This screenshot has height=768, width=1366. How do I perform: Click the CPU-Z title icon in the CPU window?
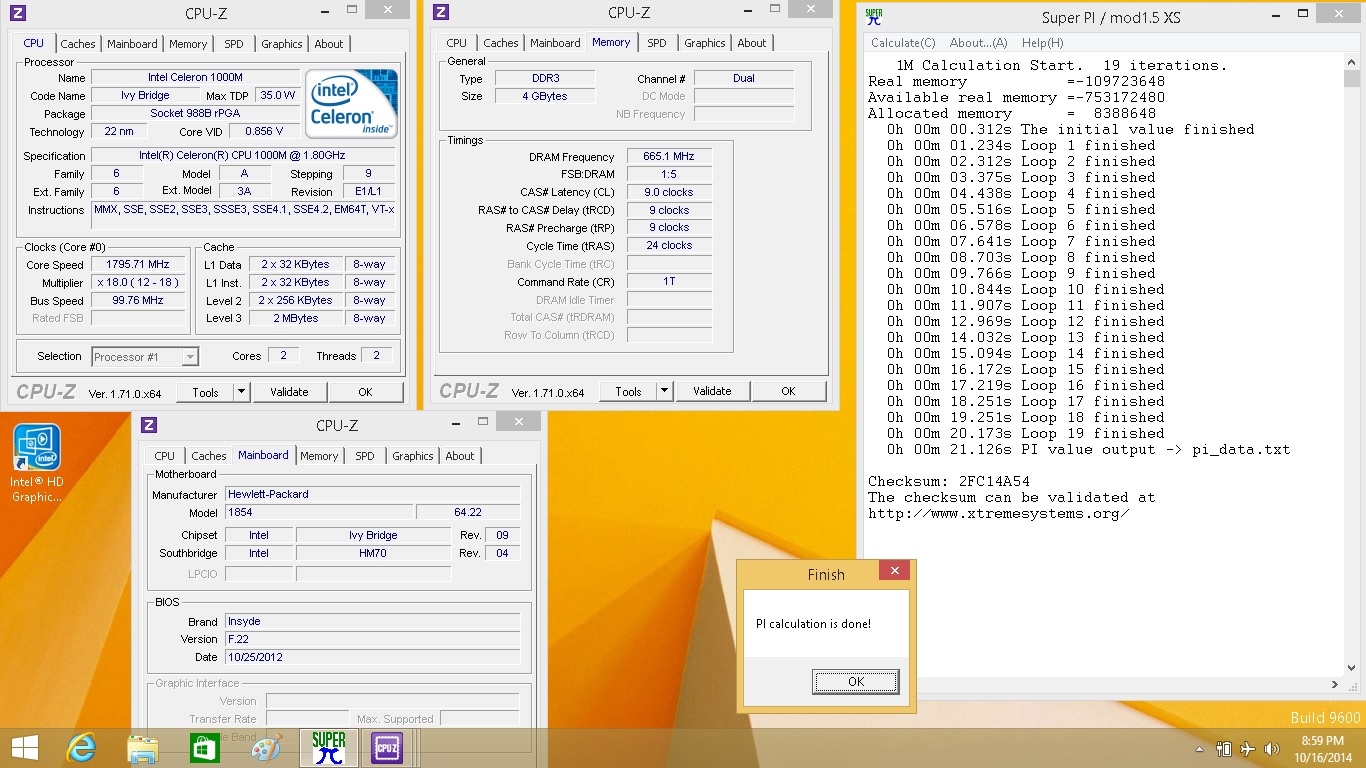click(x=18, y=13)
